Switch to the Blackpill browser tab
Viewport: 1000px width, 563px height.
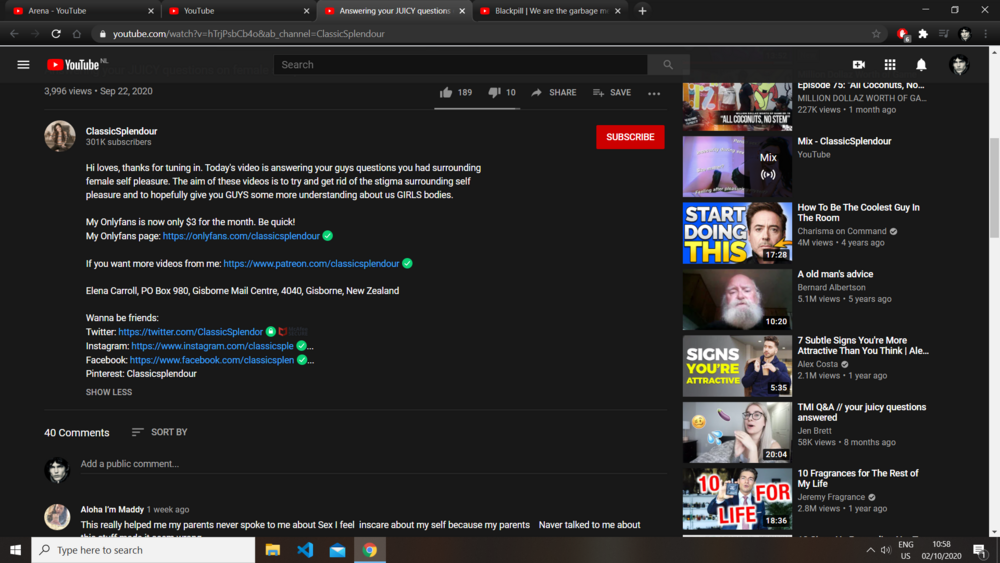coord(550,11)
